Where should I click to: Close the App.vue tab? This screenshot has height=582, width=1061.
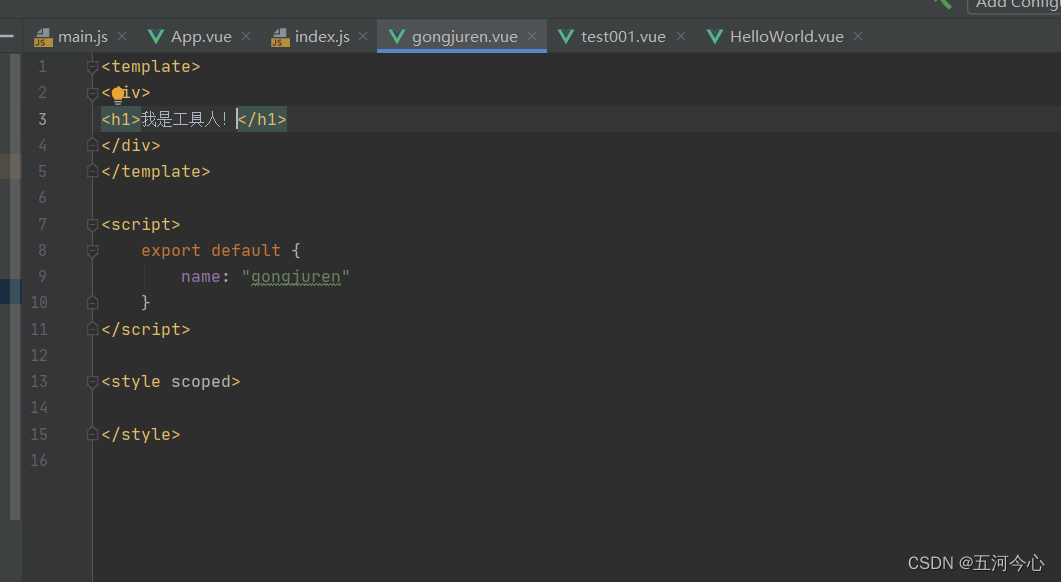tap(246, 36)
